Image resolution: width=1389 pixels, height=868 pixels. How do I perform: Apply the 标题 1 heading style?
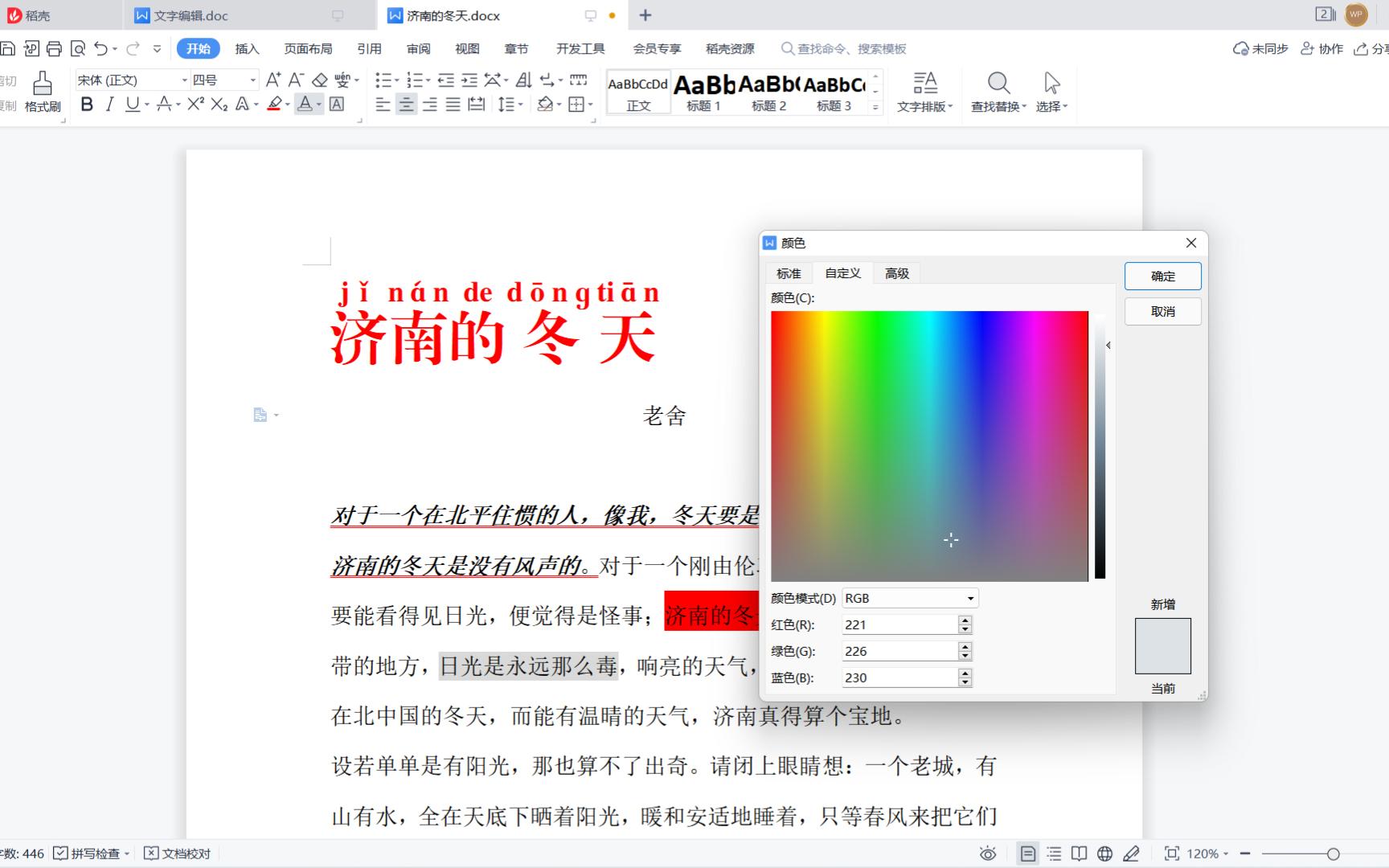(703, 92)
